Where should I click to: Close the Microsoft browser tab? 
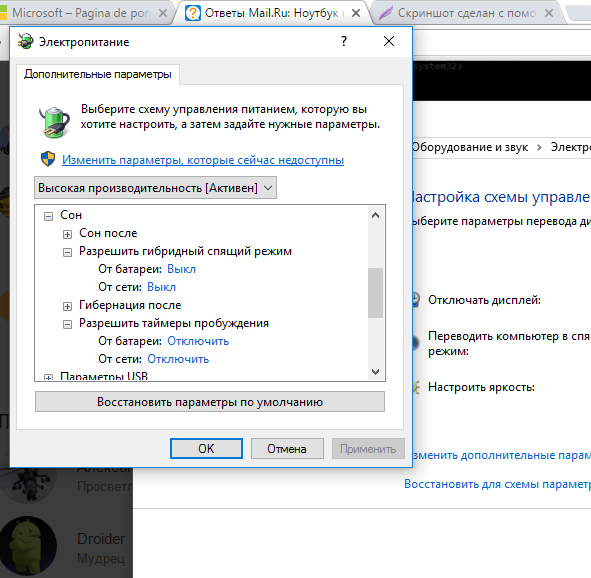click(163, 14)
